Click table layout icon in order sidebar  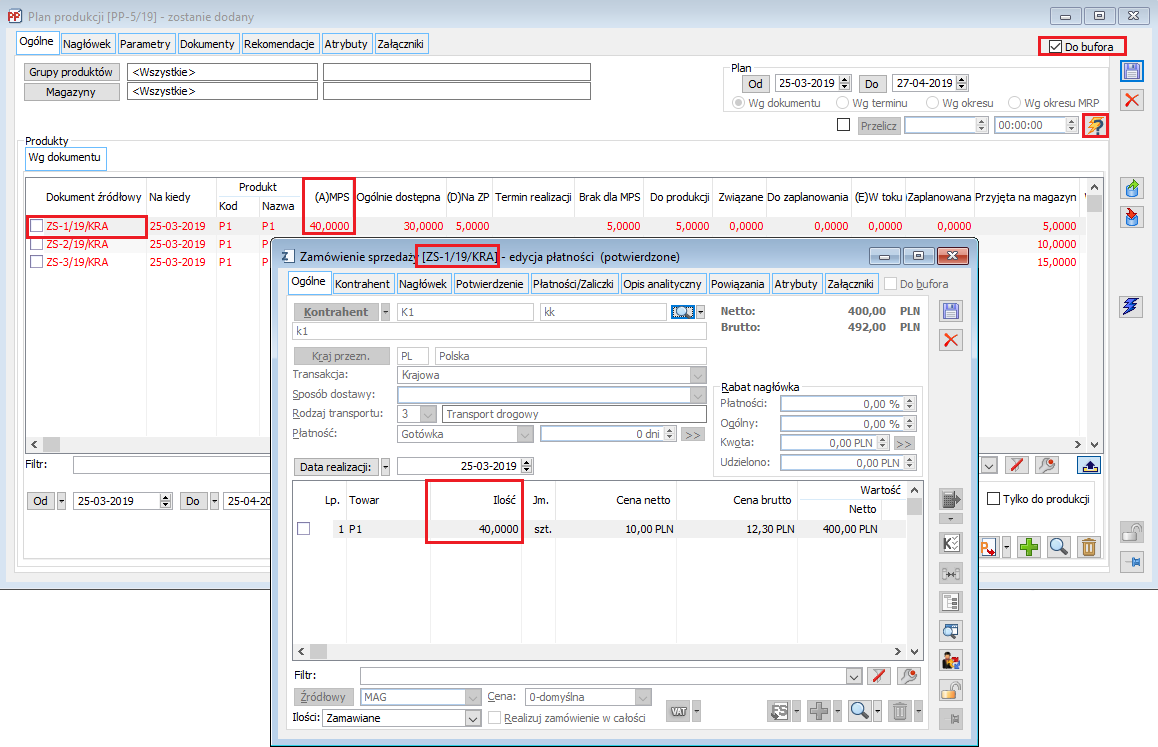click(950, 602)
